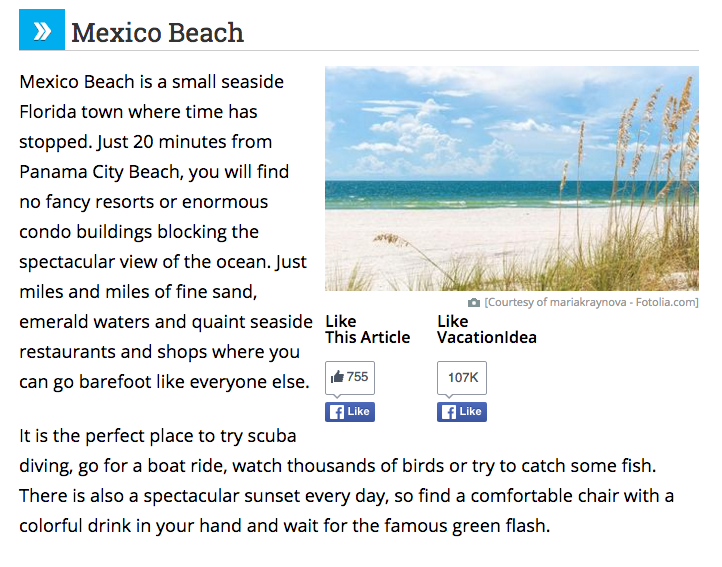Open the Mexico Beach heading

[157, 33]
